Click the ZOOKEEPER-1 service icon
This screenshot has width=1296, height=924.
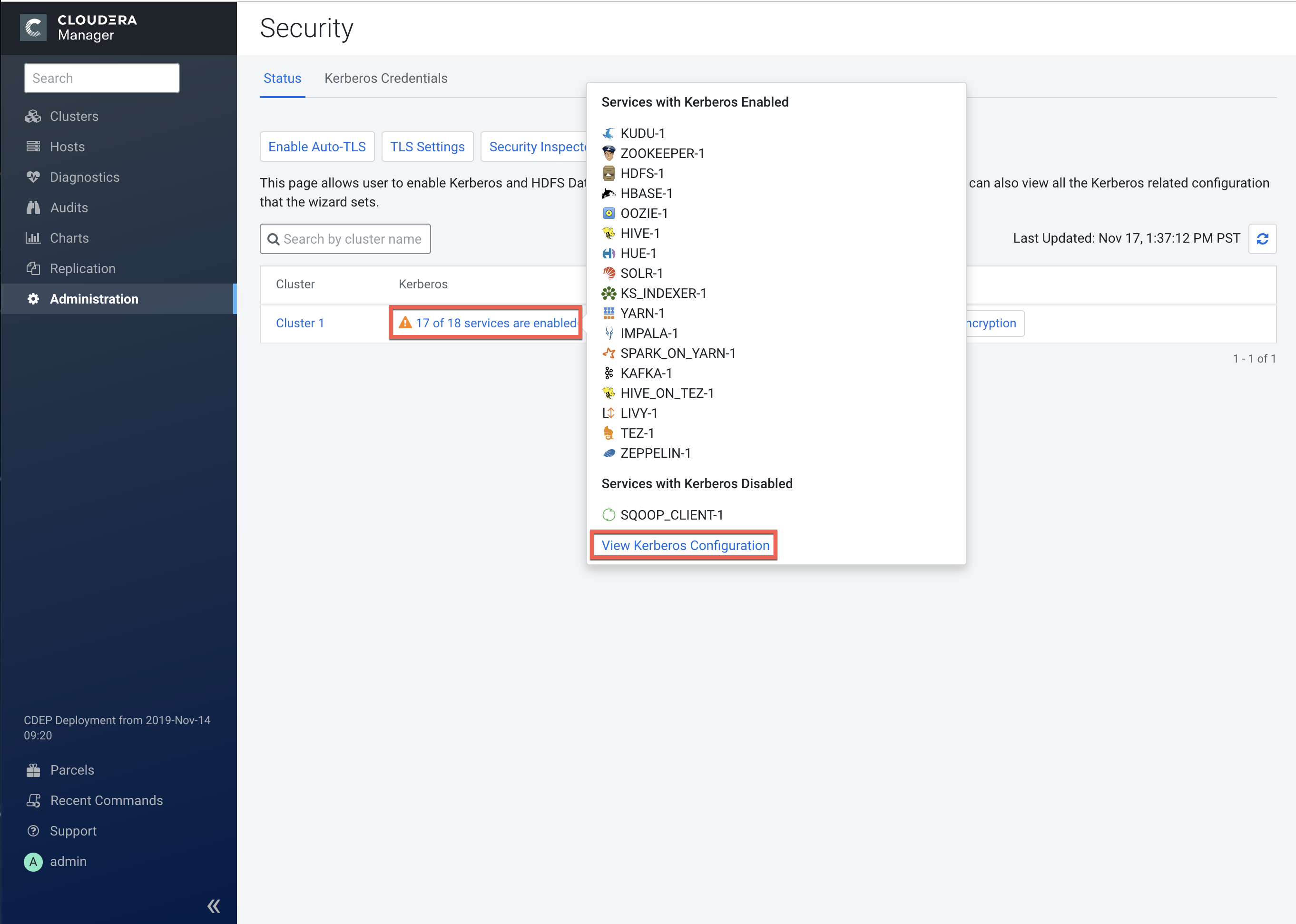(608, 153)
